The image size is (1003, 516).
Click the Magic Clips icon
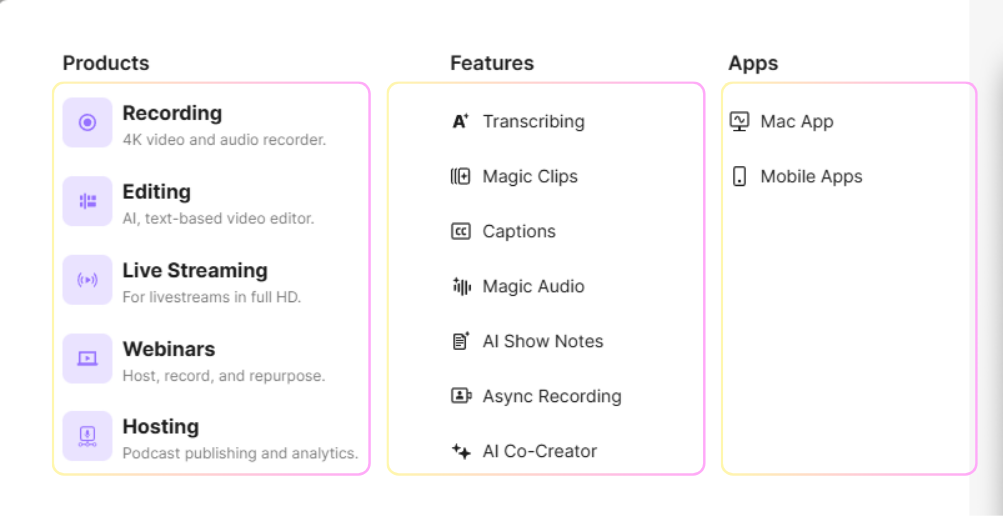click(460, 177)
